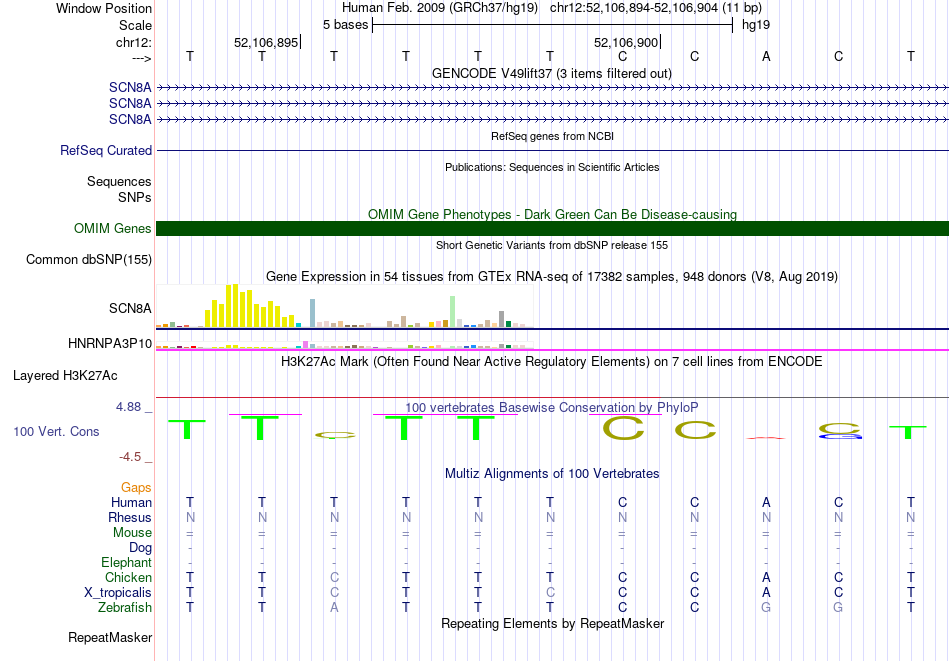Select the Human alignment row label
Image resolution: width=950 pixels, height=661 pixels.
pos(131,502)
